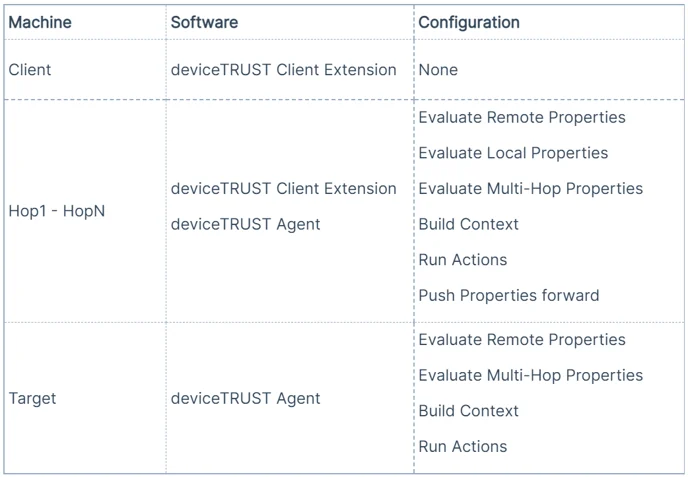The image size is (688, 477).
Task: Click deviceTRUST Client Extension in the Client row
Action: [x=283, y=70]
